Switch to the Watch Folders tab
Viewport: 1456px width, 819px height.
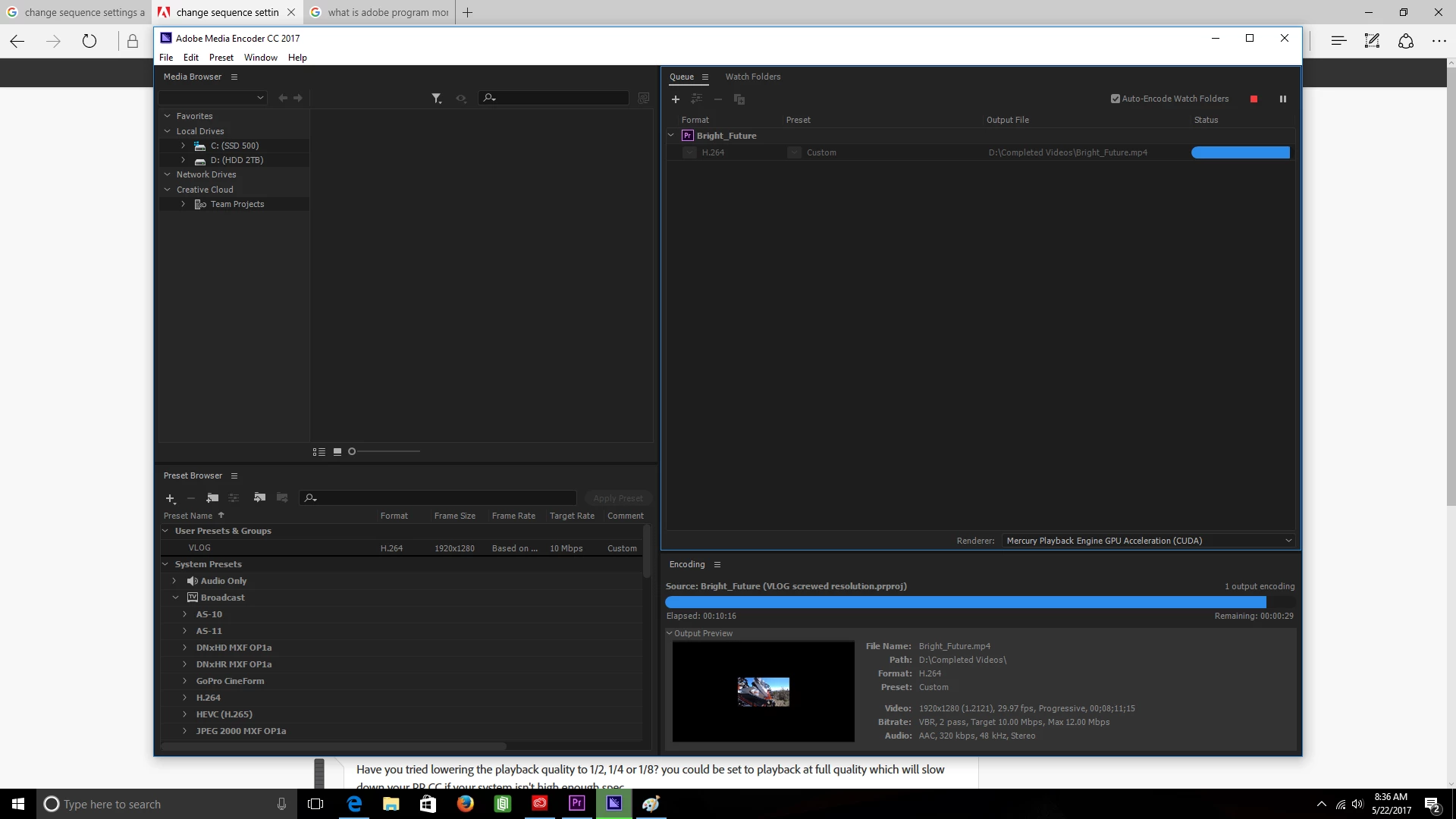pyautogui.click(x=752, y=77)
